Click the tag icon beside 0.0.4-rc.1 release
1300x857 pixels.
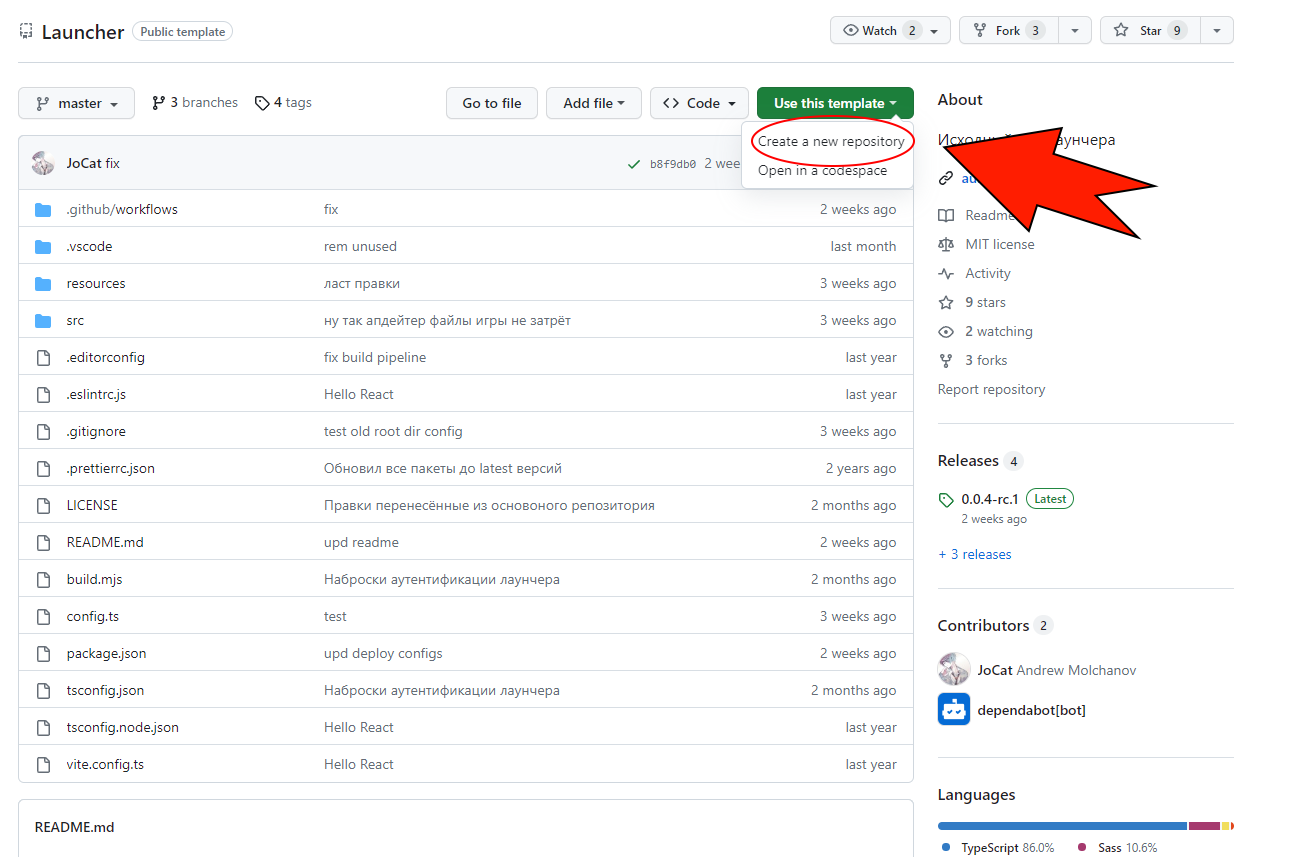coord(946,499)
